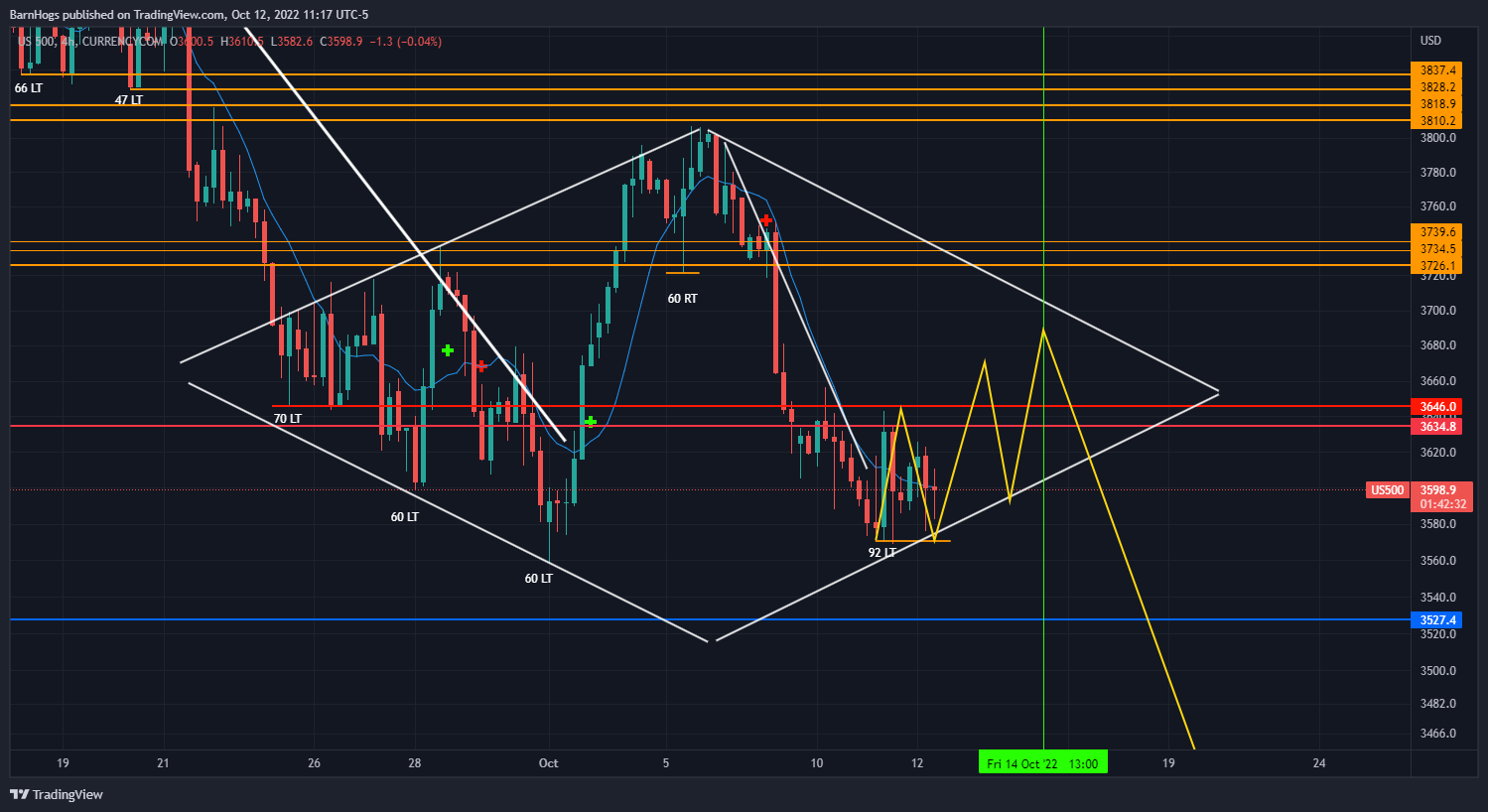Click the USD currency label on axis
This screenshot has height=812, width=1488.
click(x=1430, y=41)
